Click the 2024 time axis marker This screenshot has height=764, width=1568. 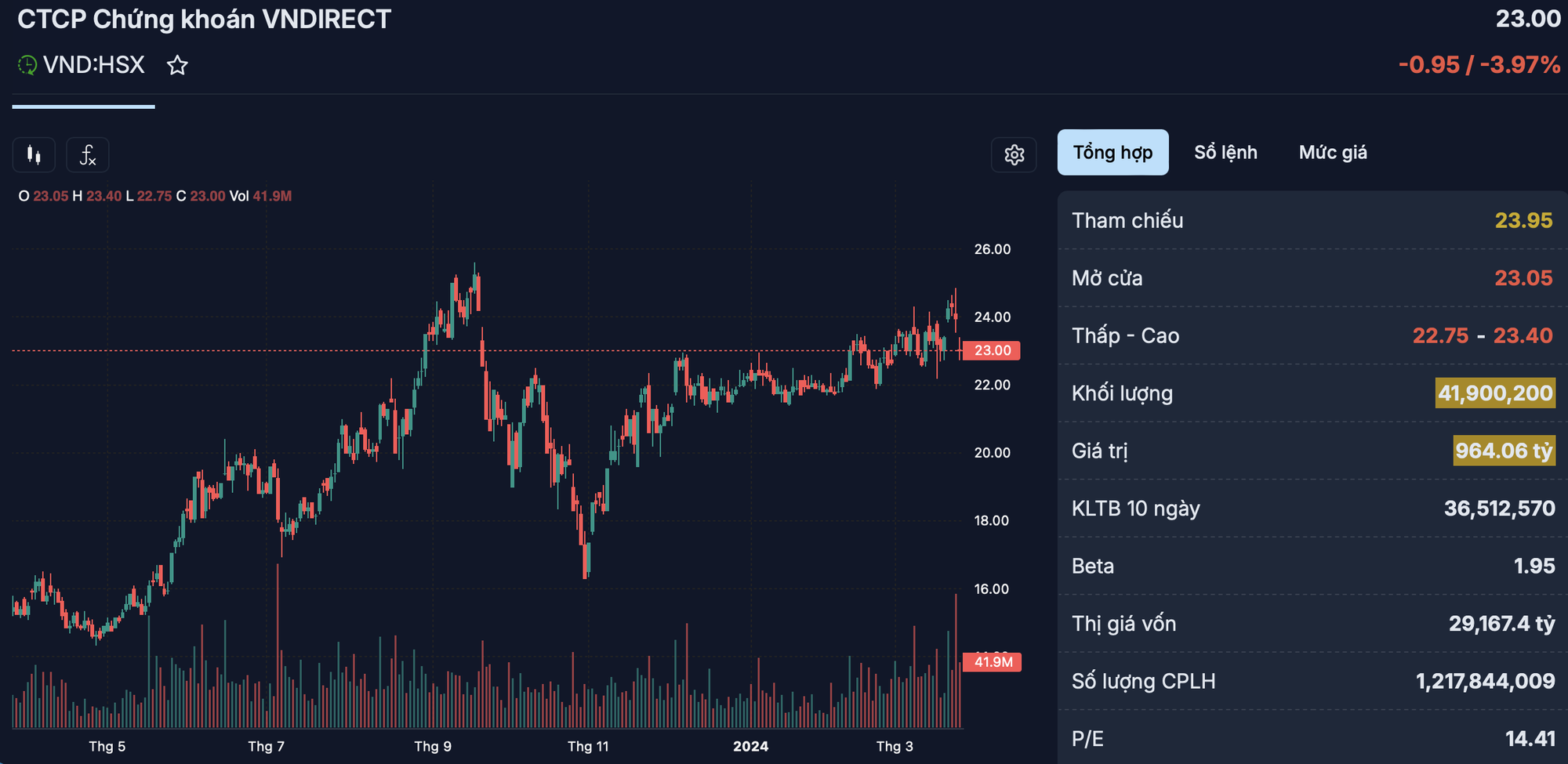750,746
